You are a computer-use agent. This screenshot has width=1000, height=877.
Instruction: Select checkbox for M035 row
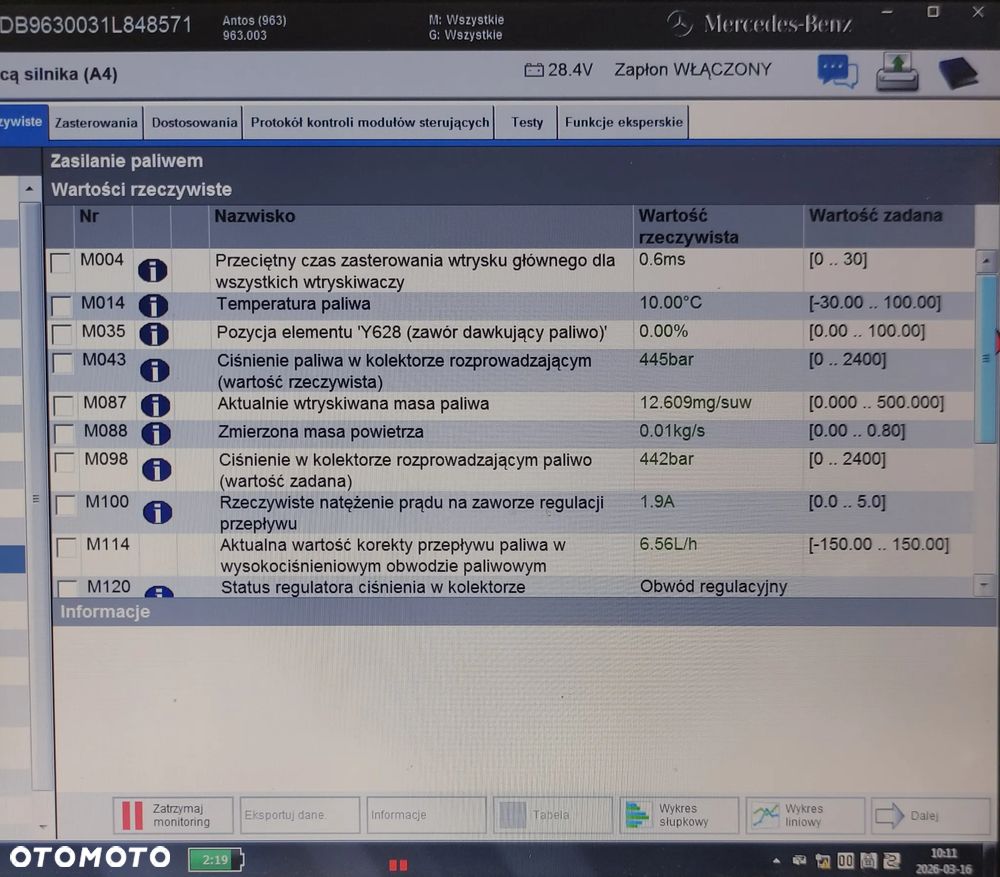click(x=62, y=334)
